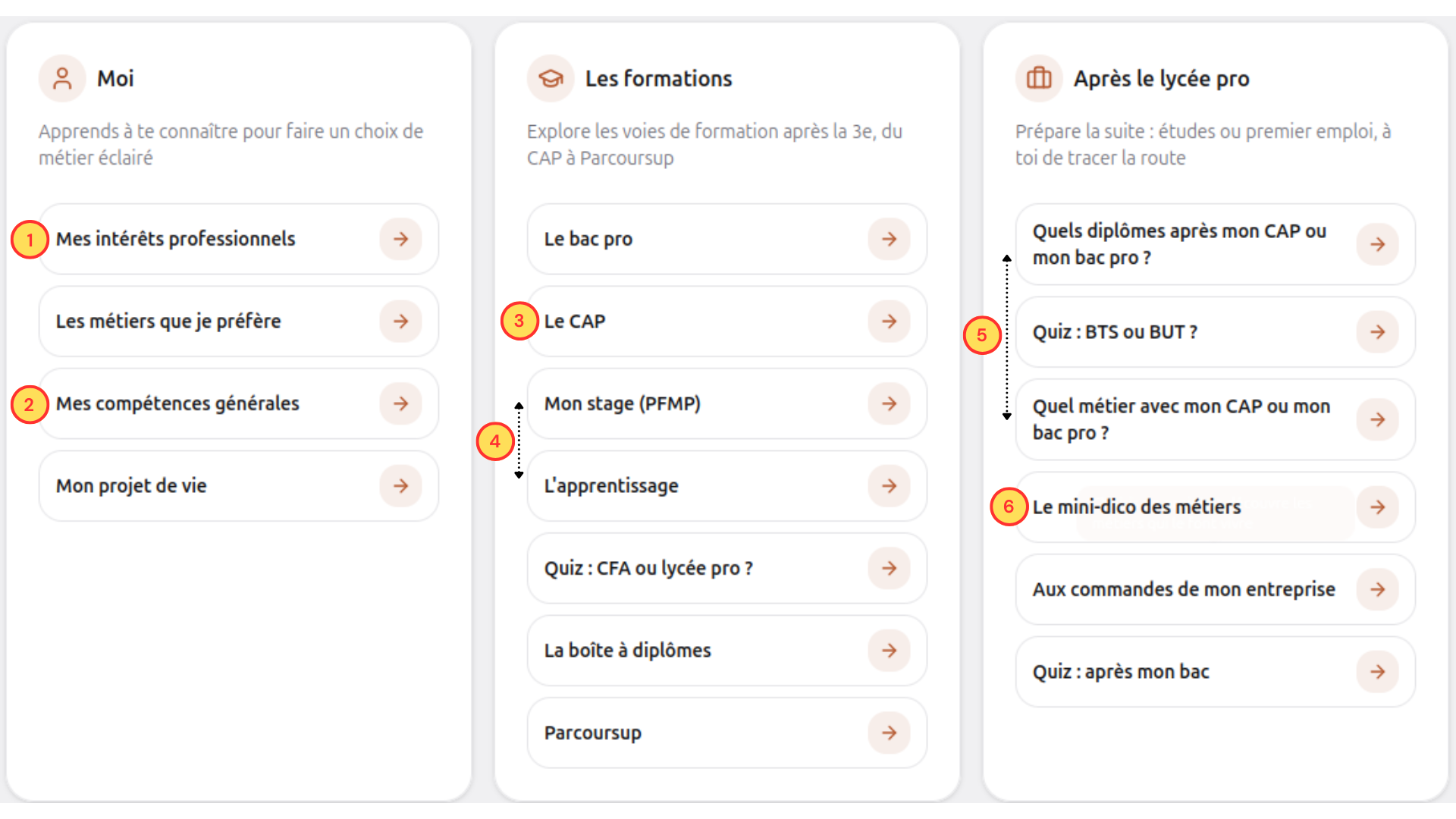Open Les métiers que je préfère
Viewport: 1456px width, 819px height.
pyautogui.click(x=239, y=322)
